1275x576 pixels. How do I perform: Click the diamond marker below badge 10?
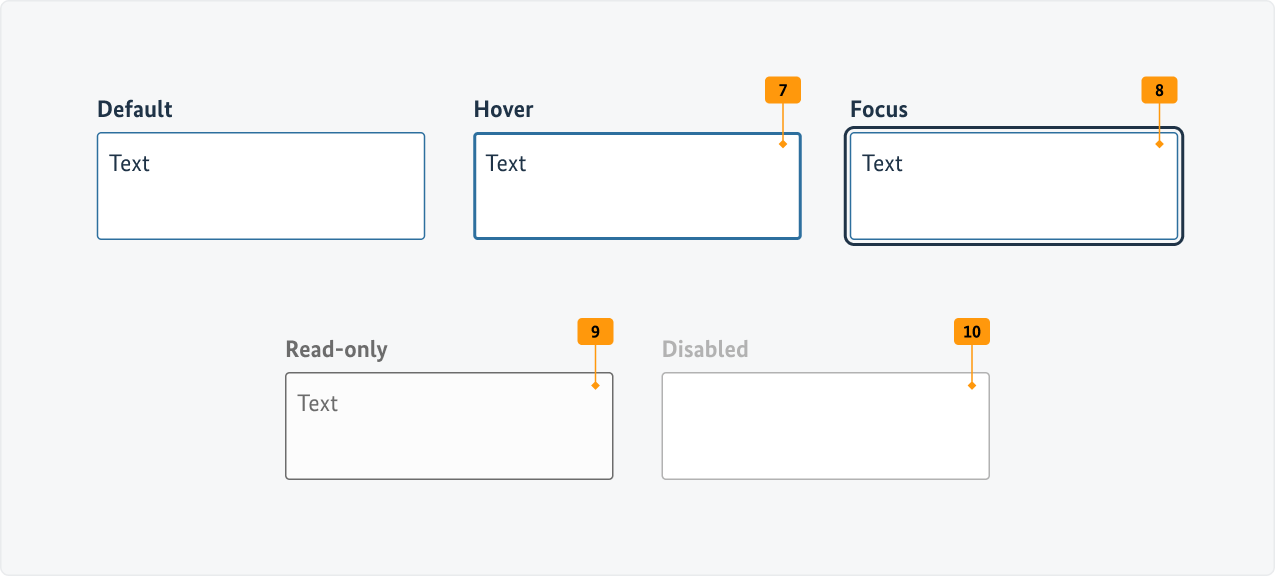pyautogui.click(x=971, y=385)
